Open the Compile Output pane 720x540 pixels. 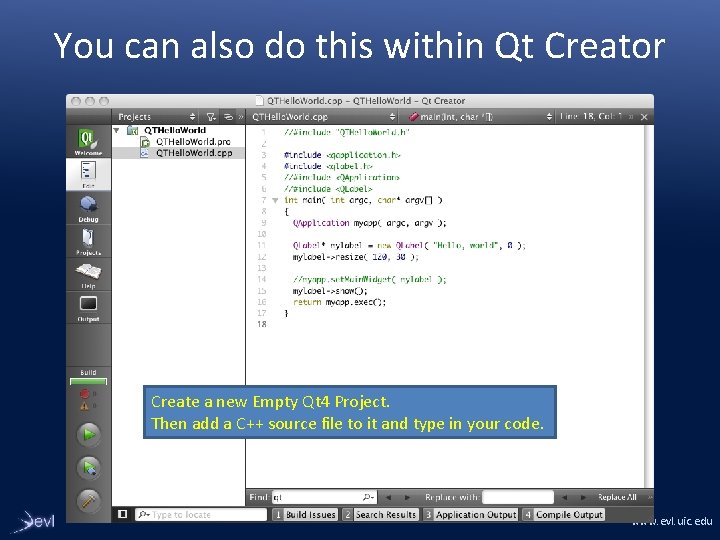pos(563,514)
